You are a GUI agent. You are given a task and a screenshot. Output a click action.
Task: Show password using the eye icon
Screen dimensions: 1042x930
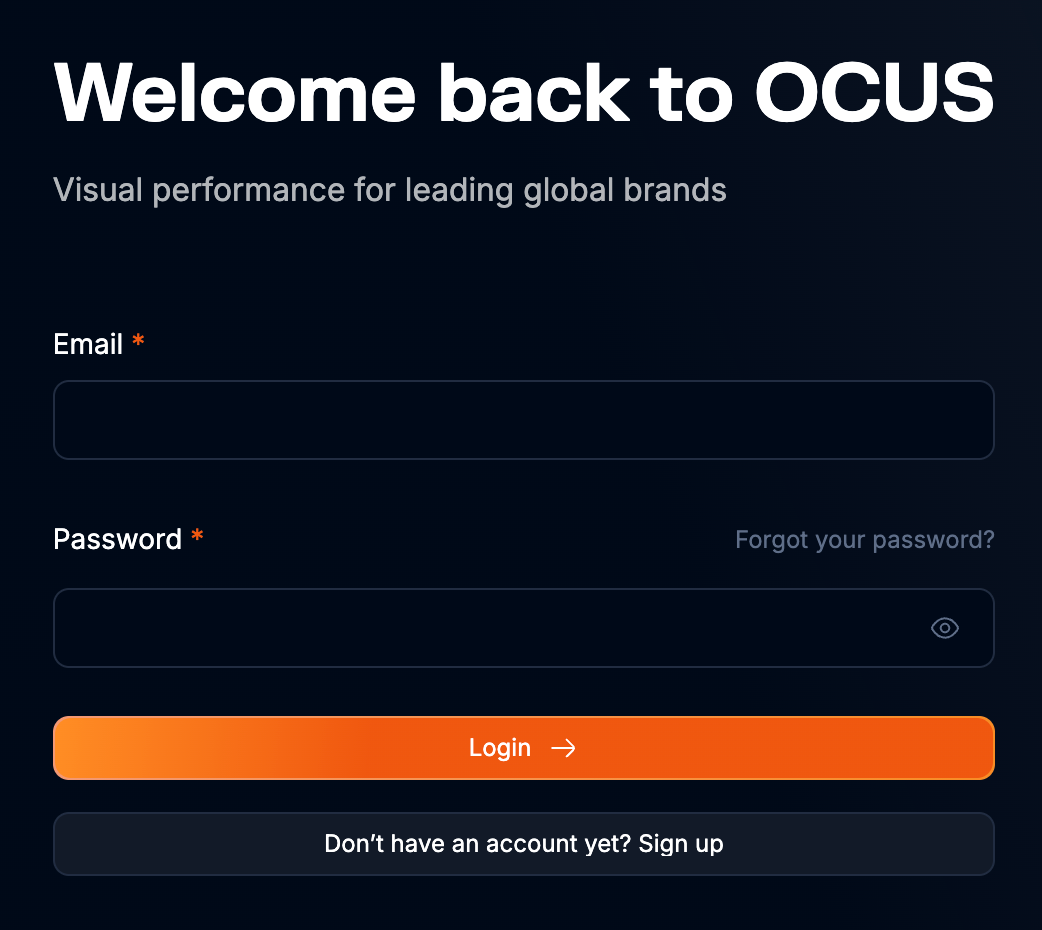coord(944,628)
